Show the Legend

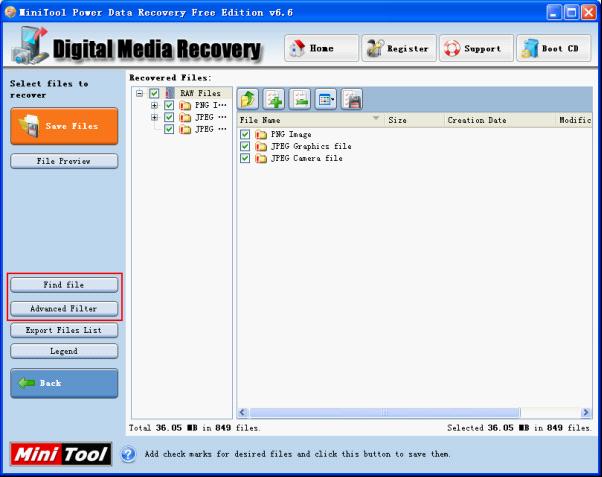64,351
